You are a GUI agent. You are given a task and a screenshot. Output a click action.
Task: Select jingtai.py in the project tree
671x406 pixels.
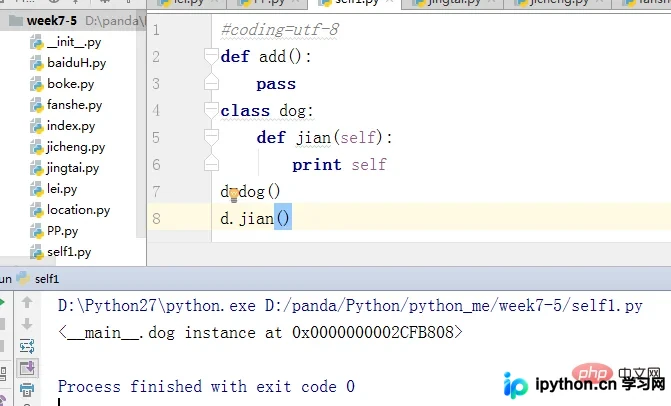coord(73,168)
